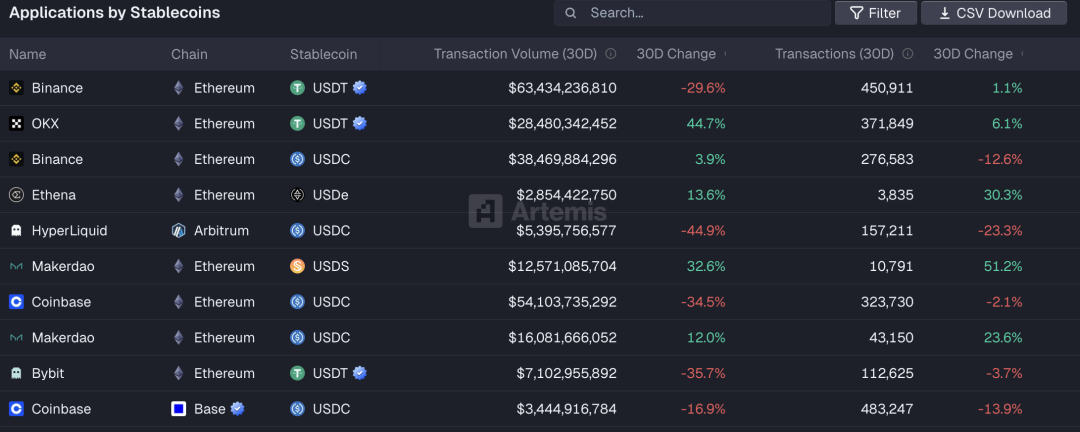Screen dimensions: 1080x432
Task: Click the Chain column header
Action: (189, 54)
